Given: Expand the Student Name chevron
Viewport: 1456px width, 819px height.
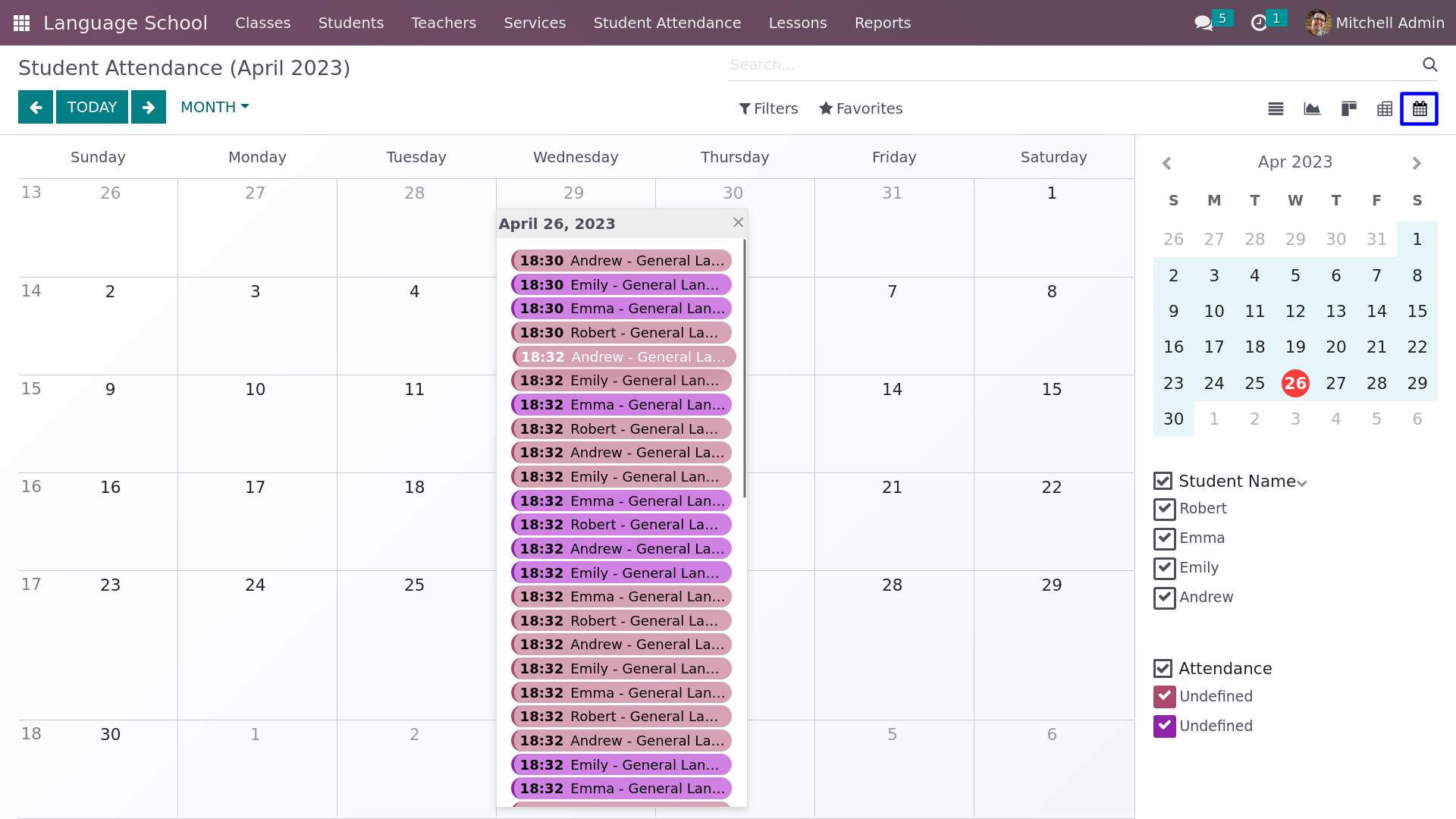Looking at the screenshot, I should tap(1302, 483).
